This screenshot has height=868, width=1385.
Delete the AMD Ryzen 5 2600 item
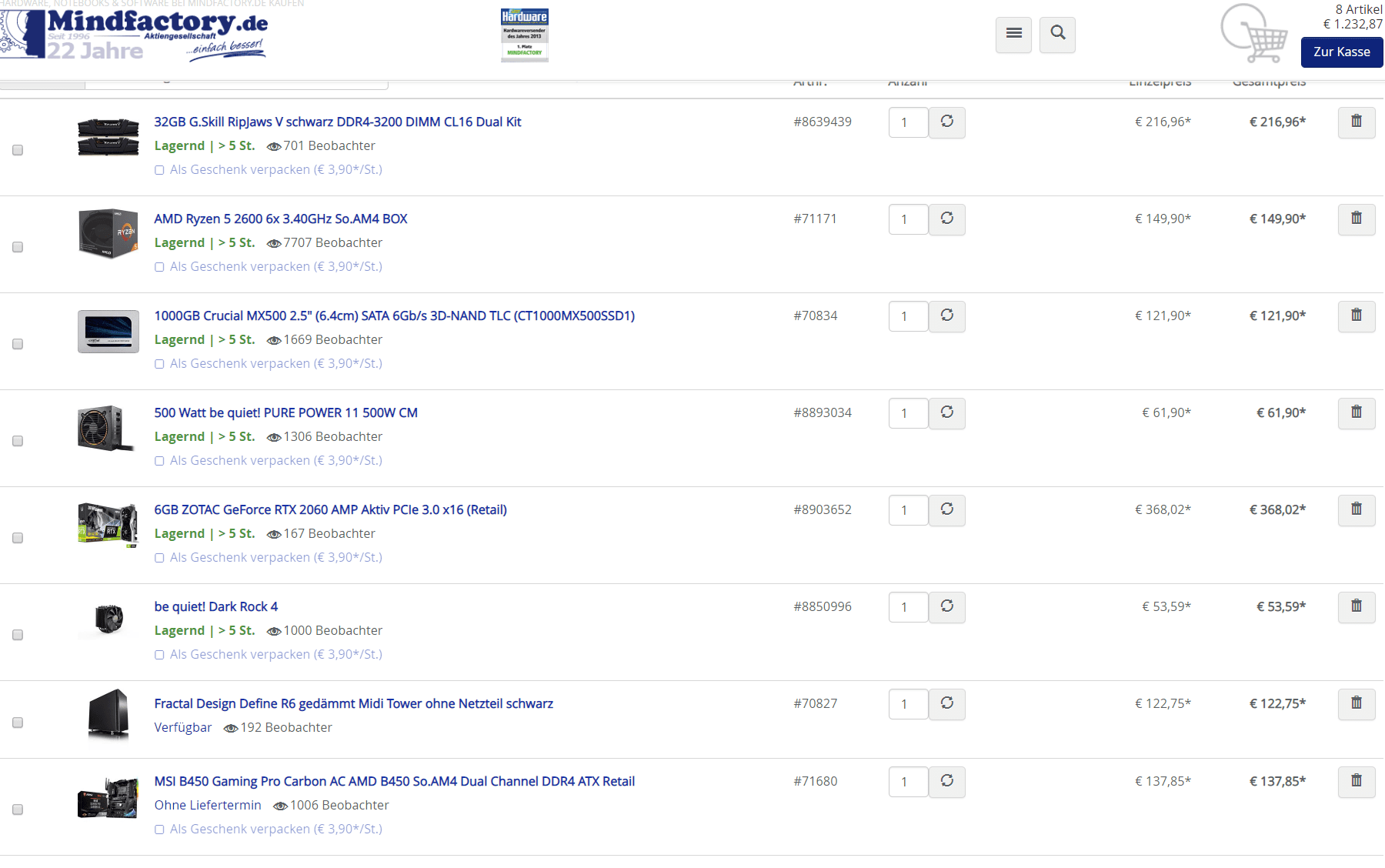click(x=1357, y=219)
